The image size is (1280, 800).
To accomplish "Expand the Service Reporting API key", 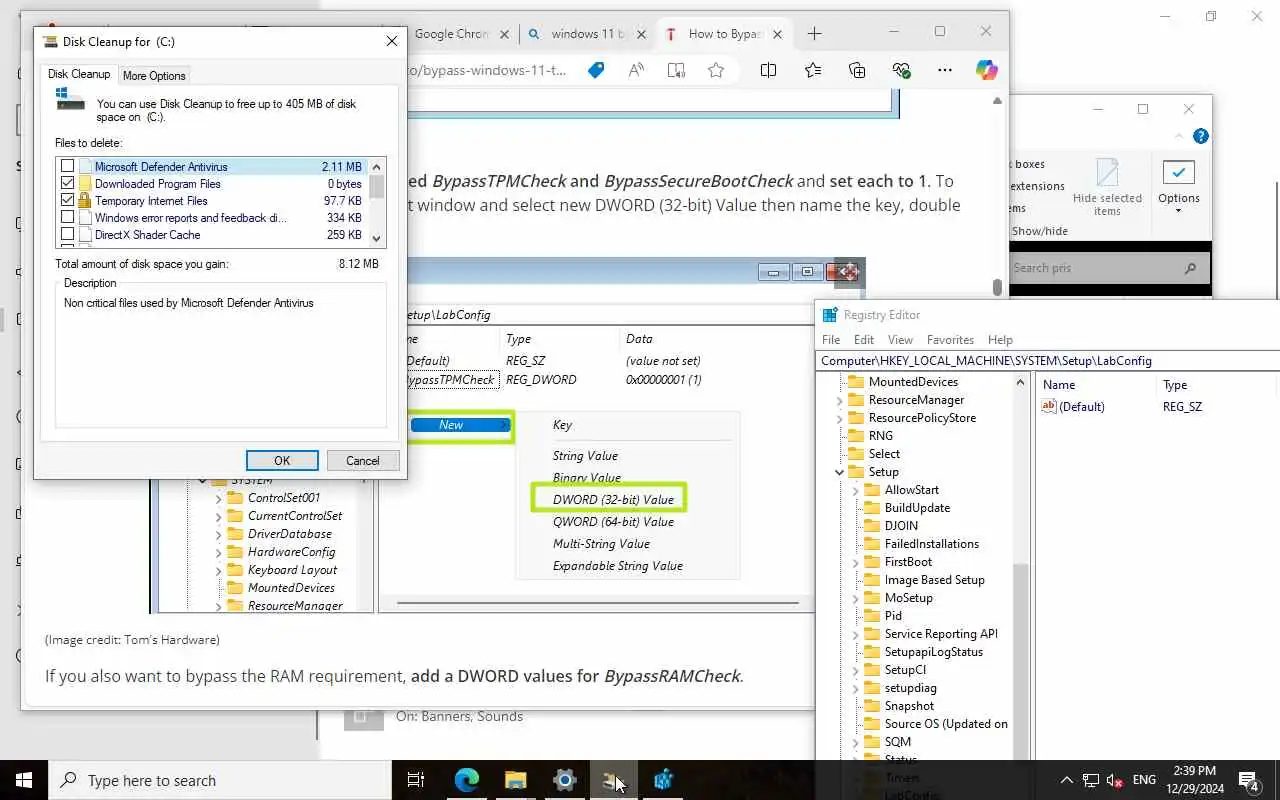I will (855, 634).
